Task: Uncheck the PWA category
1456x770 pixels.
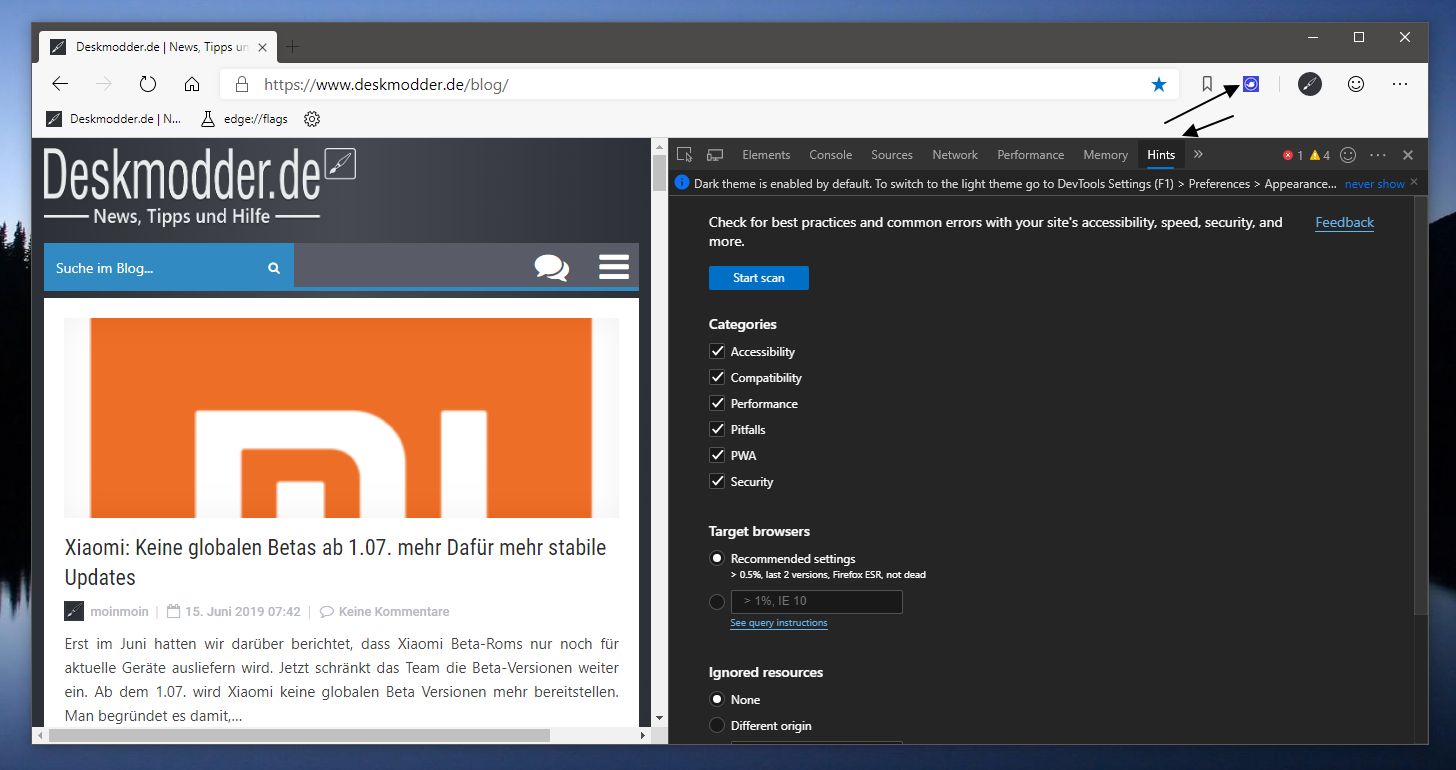Action: [717, 456]
